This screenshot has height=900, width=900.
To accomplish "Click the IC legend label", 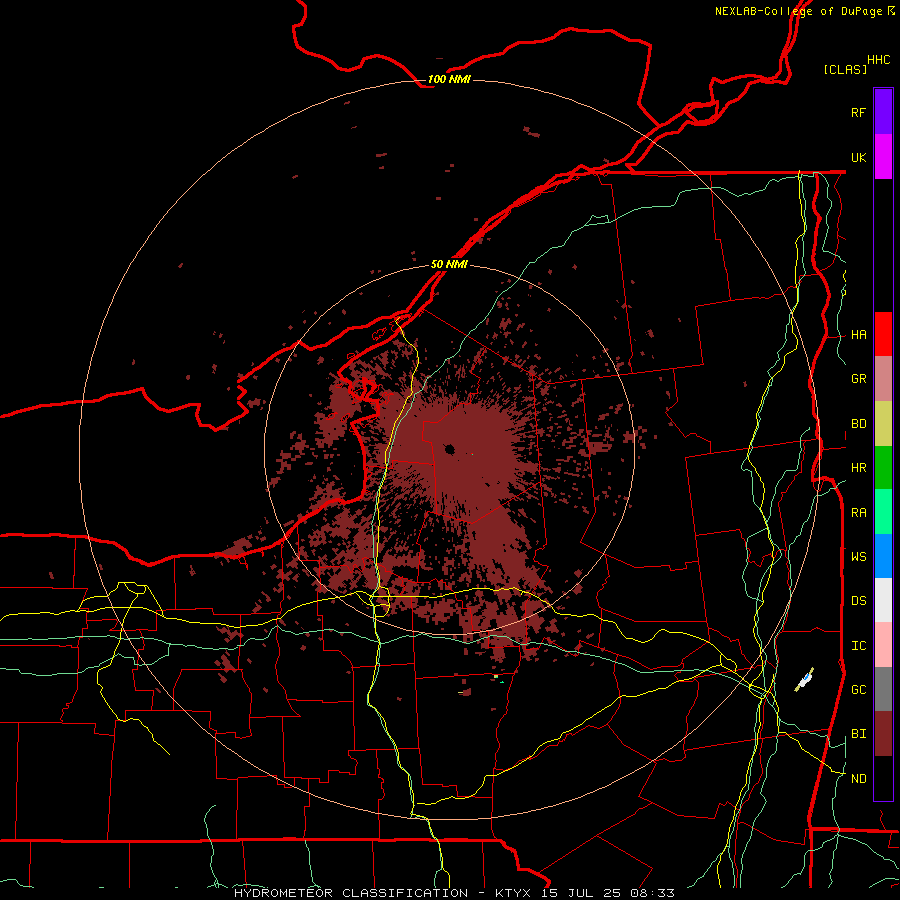I will (858, 646).
